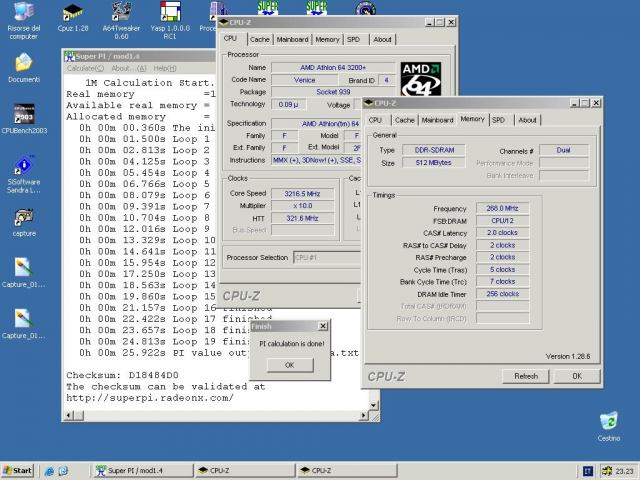Click Super PI horizontal scrollbar right arrow
The width and height of the screenshot is (640, 480).
pos(363,416)
